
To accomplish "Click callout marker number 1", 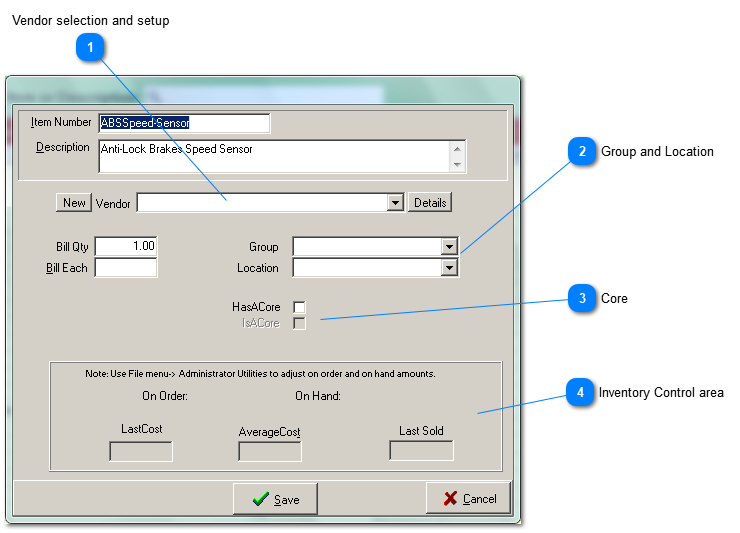I will click(91, 47).
